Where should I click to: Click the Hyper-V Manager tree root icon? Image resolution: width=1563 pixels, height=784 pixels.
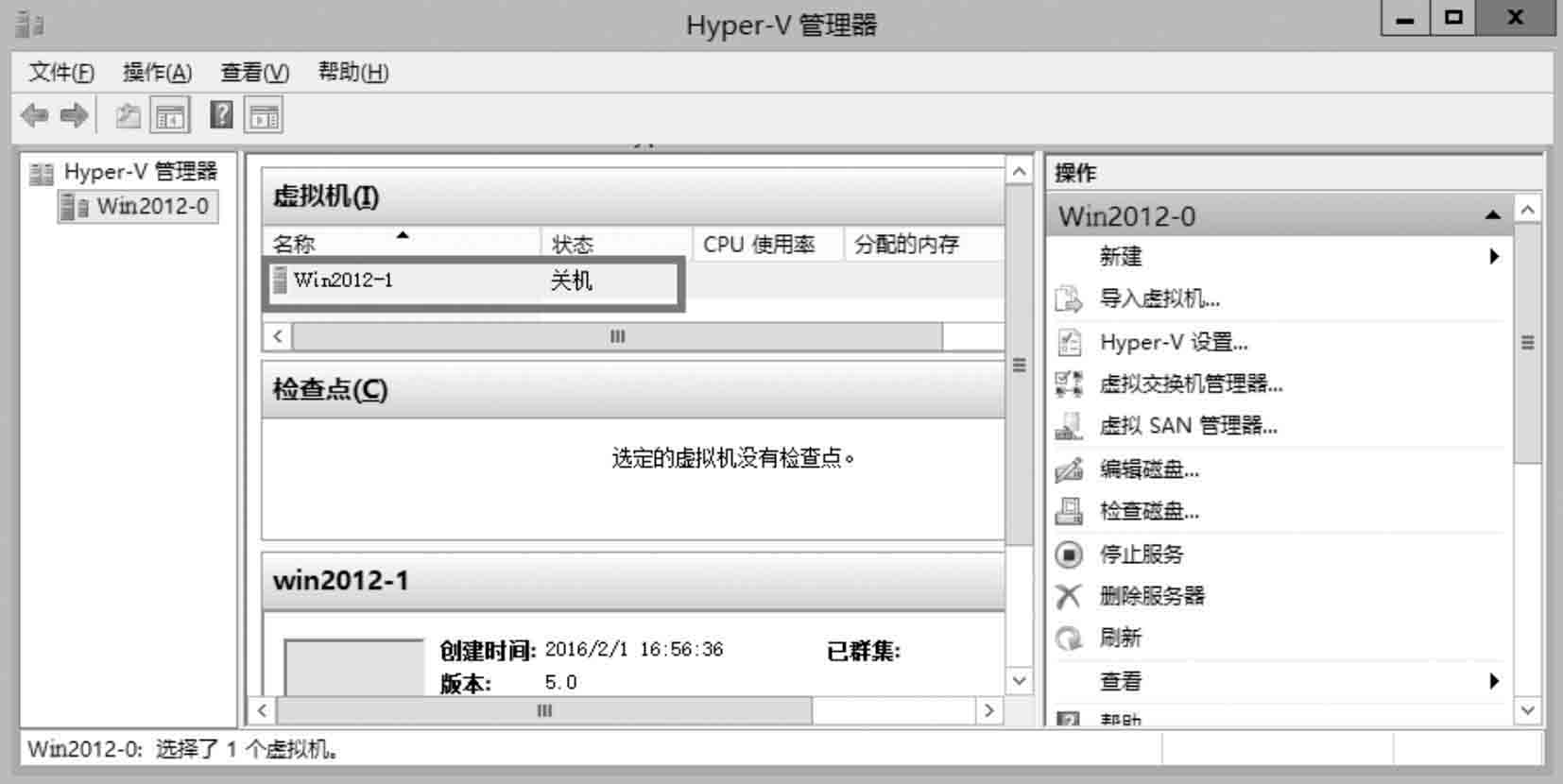pyautogui.click(x=42, y=174)
